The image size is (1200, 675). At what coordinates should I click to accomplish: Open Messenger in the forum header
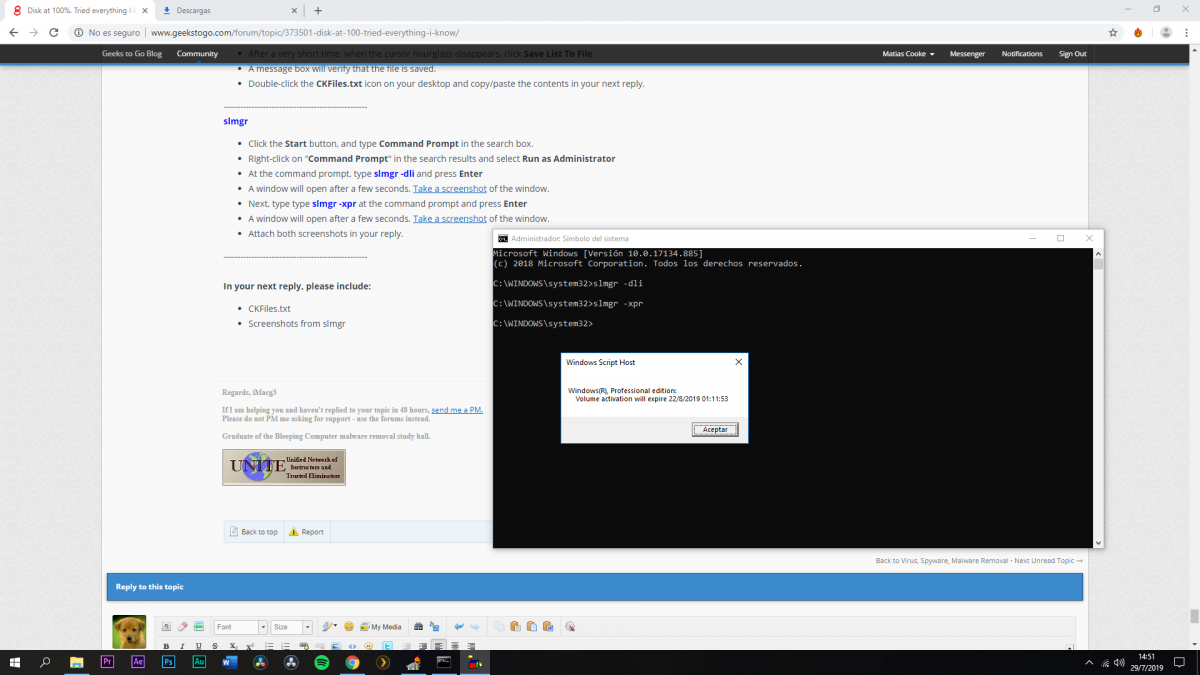[967, 54]
